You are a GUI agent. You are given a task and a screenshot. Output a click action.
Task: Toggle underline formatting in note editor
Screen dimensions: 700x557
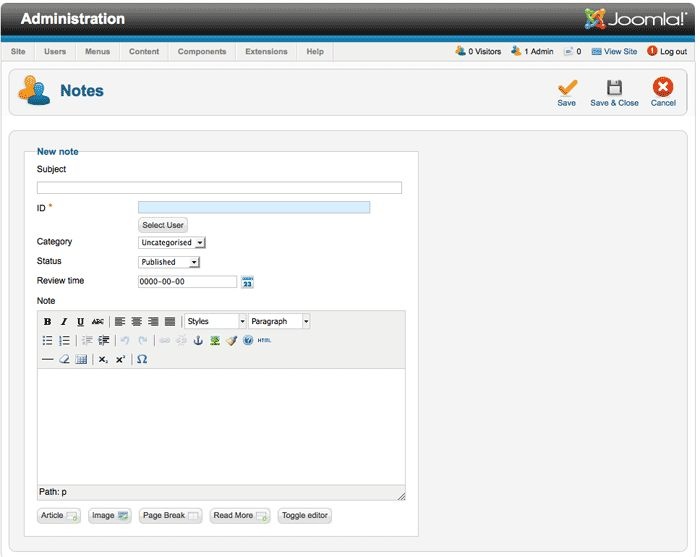[x=80, y=321]
